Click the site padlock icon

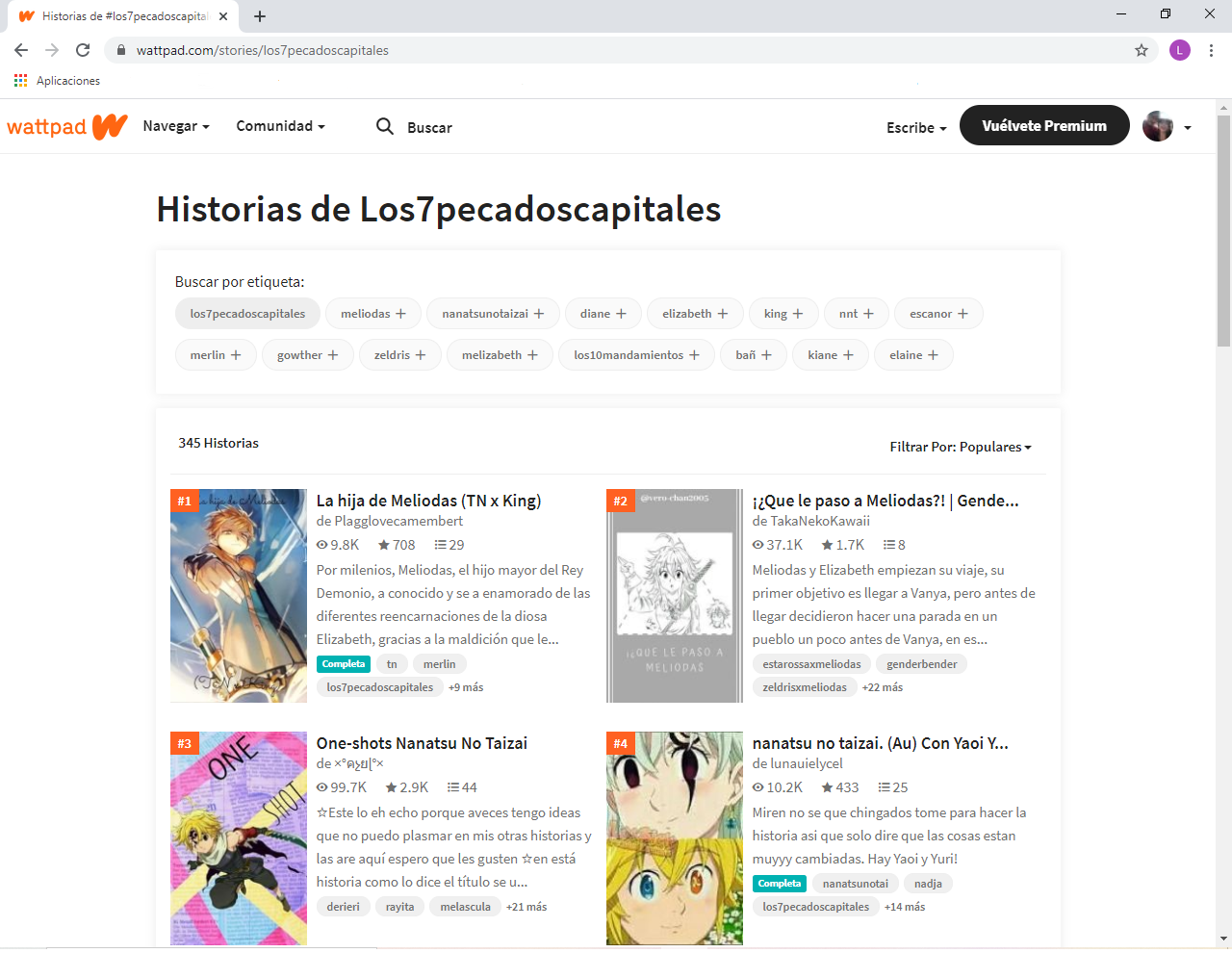(x=120, y=50)
